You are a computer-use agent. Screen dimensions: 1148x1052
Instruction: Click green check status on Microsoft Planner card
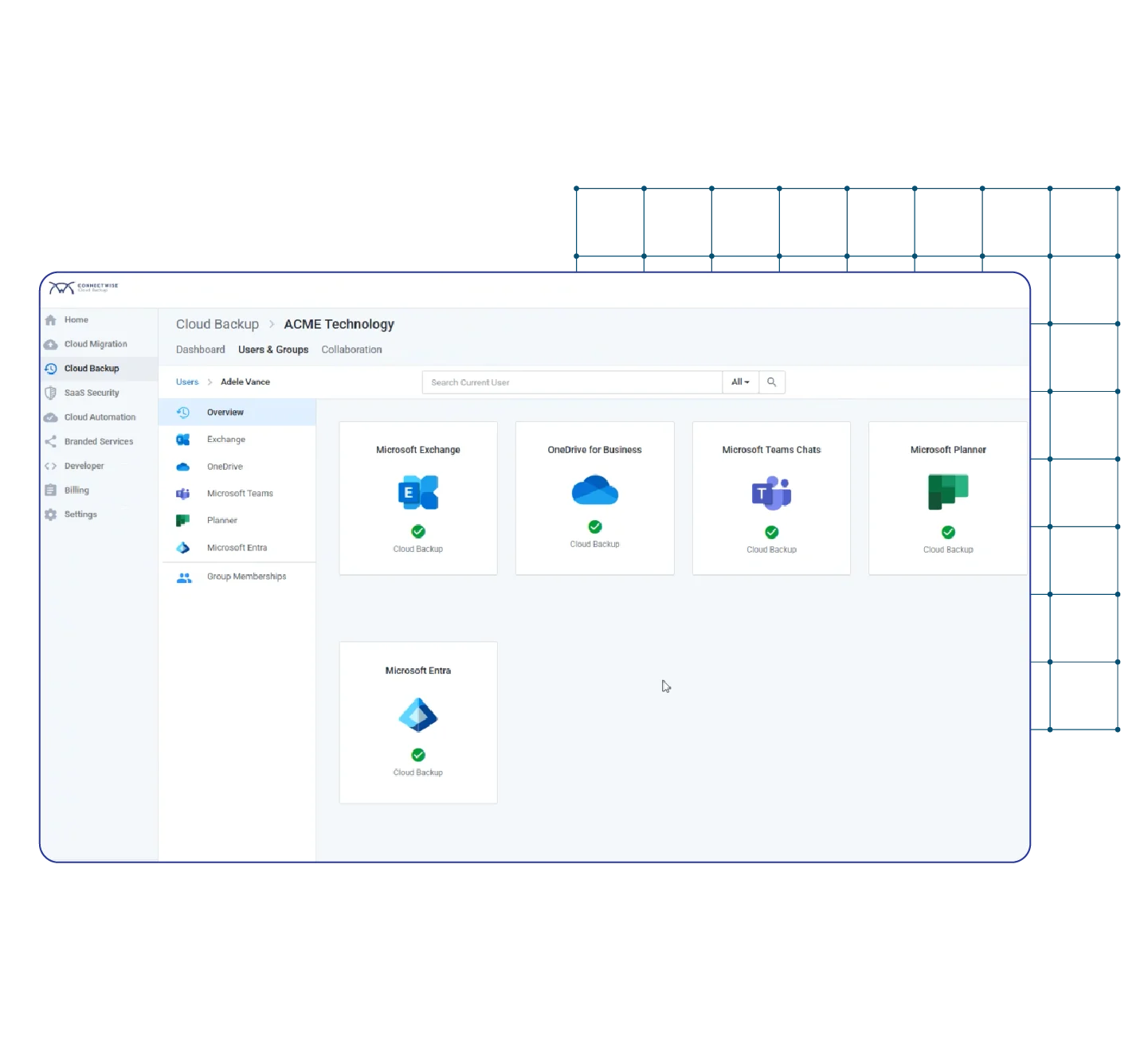948,533
